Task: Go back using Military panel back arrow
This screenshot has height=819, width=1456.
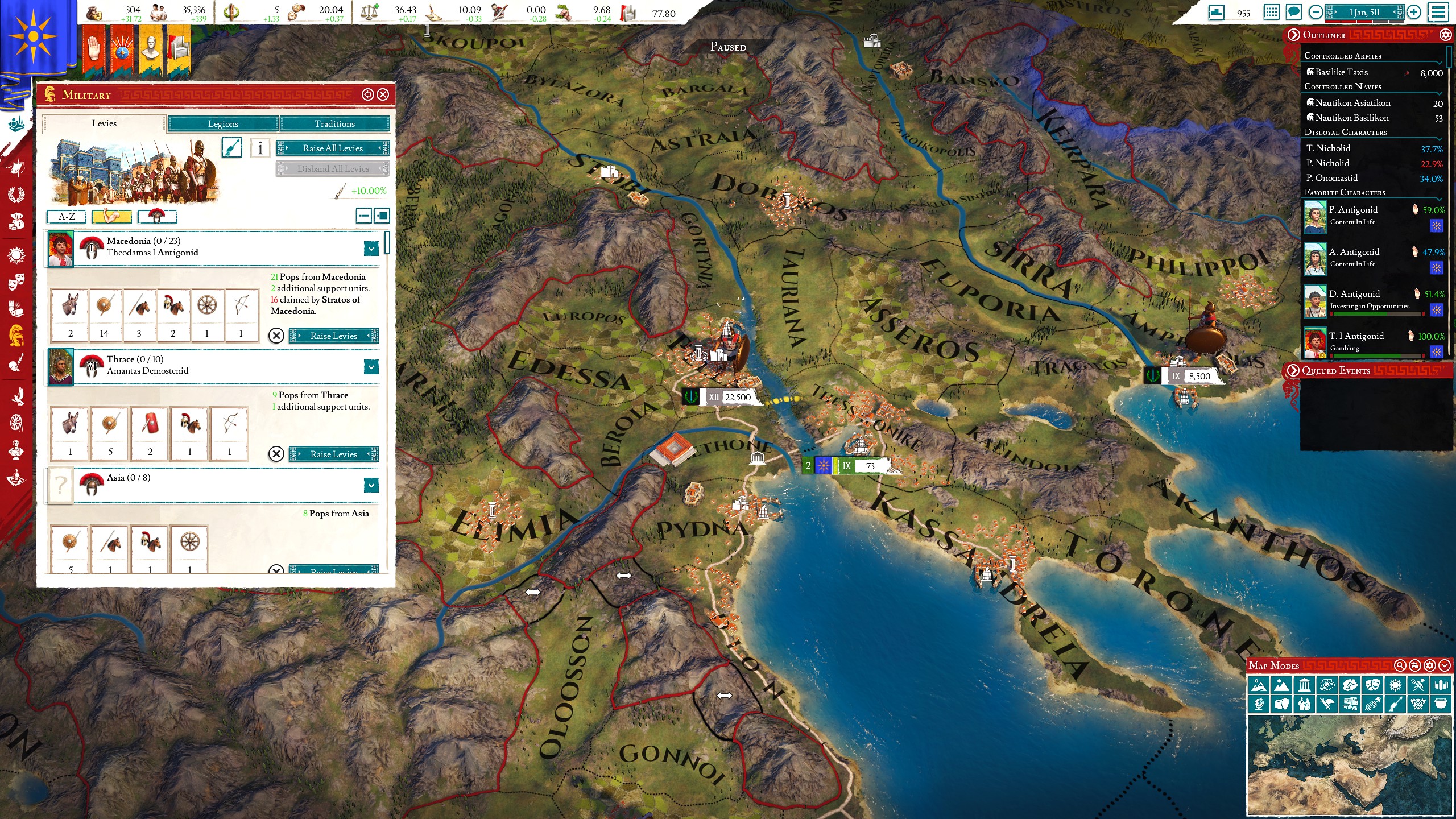Action: pyautogui.click(x=367, y=94)
